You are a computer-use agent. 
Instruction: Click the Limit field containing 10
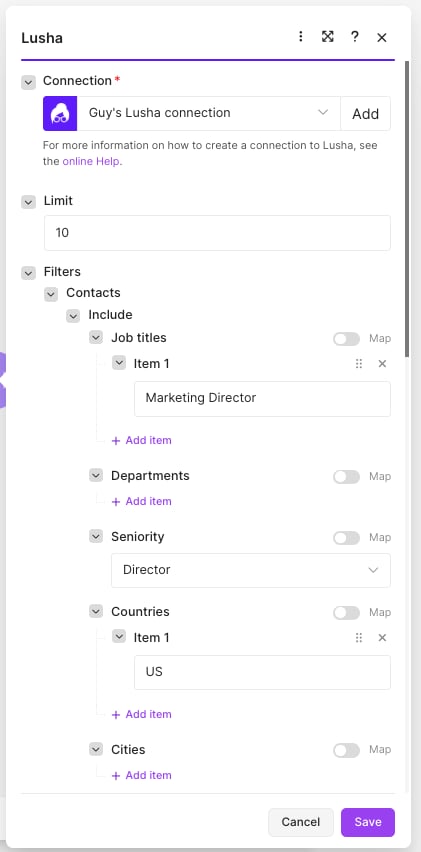click(217, 233)
